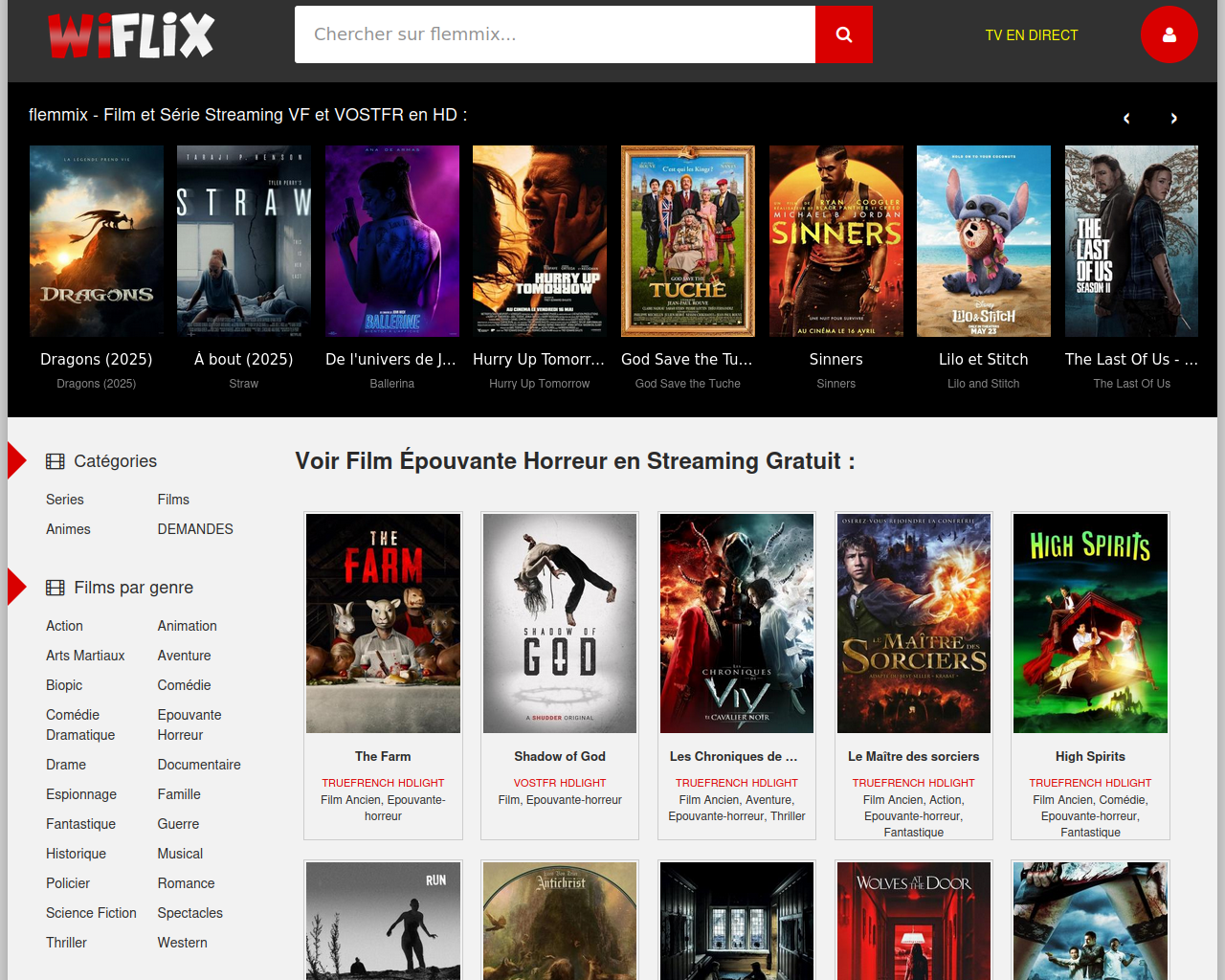Click the WiFlix logo
This screenshot has height=980, width=1225.
click(131, 35)
